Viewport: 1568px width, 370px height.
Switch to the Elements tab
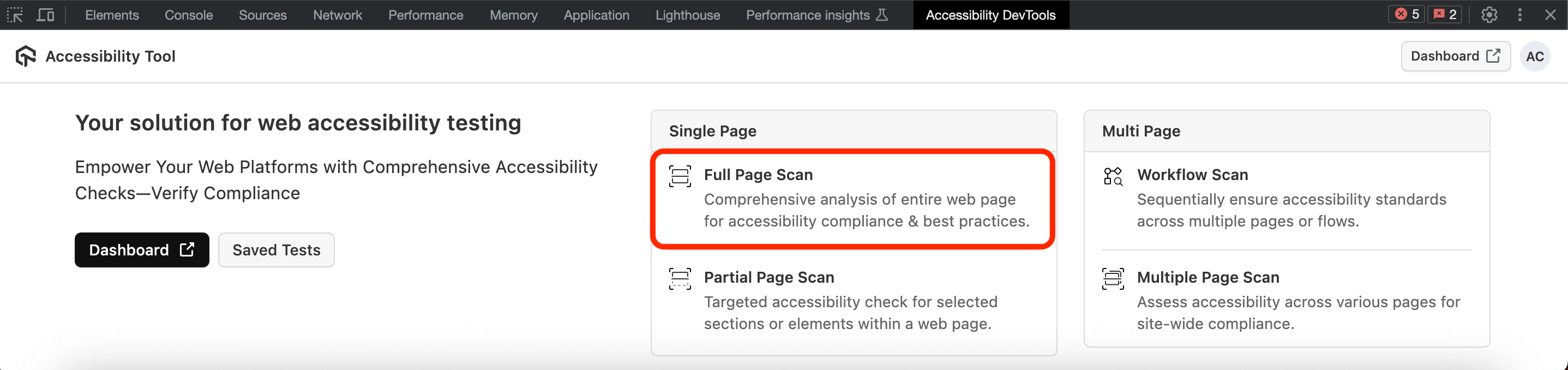point(112,15)
